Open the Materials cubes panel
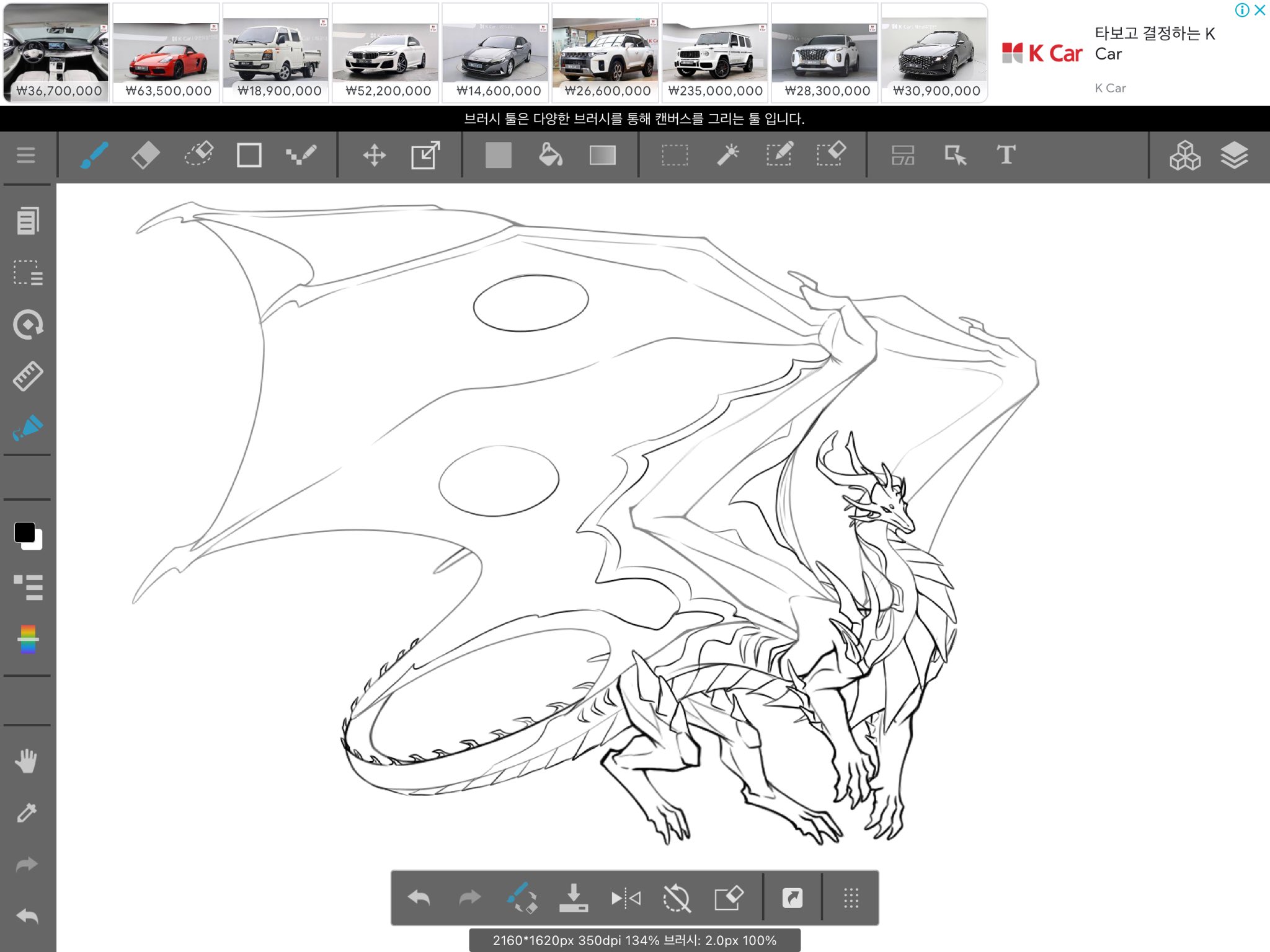 (1184, 155)
